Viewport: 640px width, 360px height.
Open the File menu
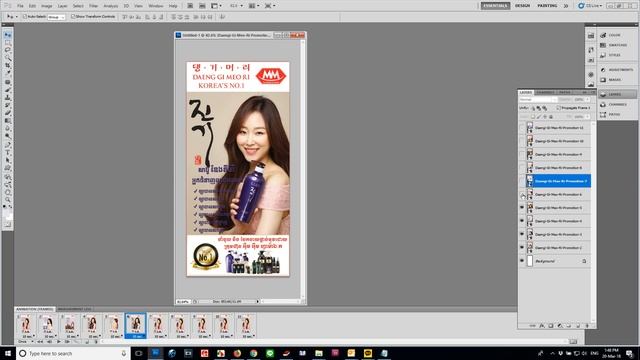tap(20, 6)
